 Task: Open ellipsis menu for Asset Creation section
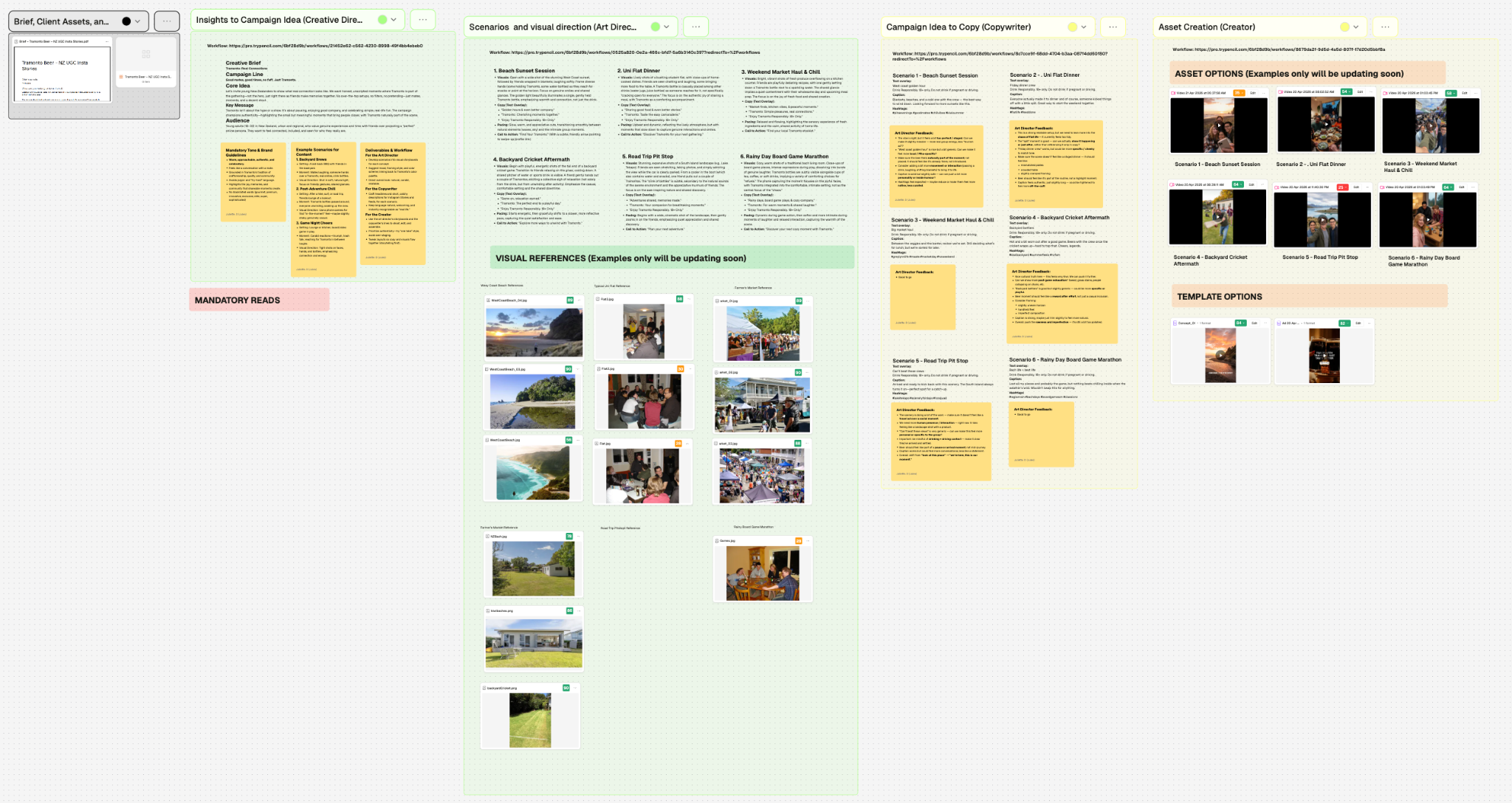(1385, 27)
